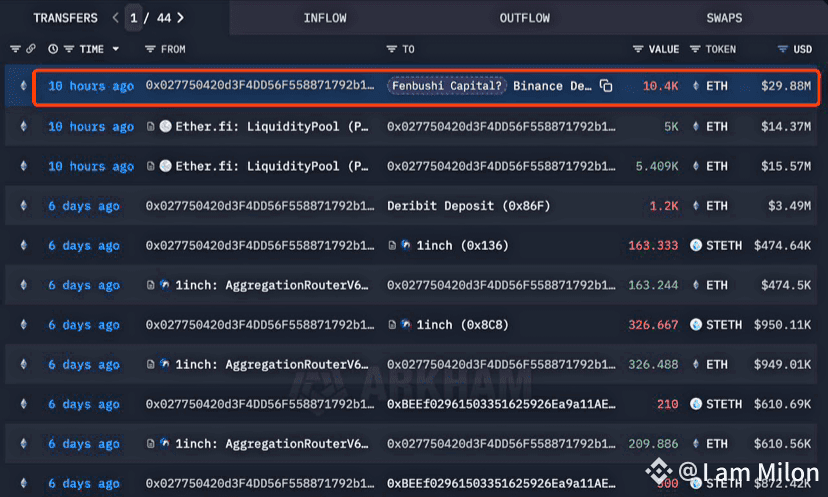This screenshot has height=497, width=828.
Task: Copy the Binance Deposit address icon
Action: (x=606, y=86)
